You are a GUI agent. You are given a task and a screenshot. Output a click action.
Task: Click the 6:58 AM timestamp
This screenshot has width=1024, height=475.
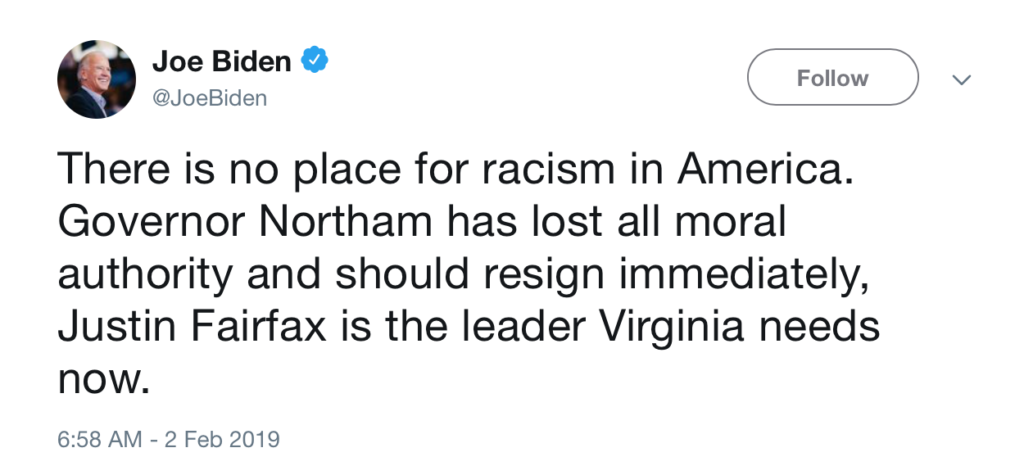(x=99, y=439)
